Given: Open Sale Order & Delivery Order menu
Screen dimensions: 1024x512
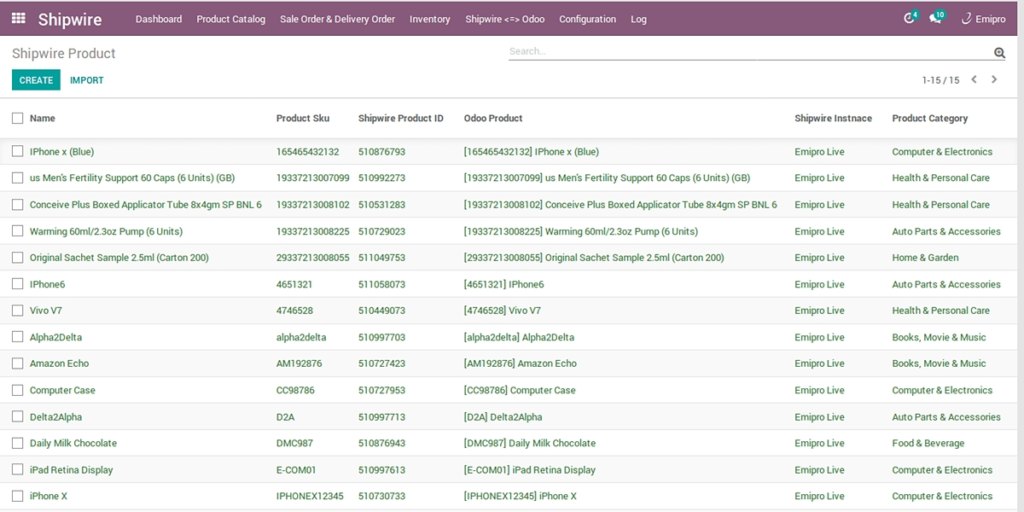Looking at the screenshot, I should pyautogui.click(x=337, y=19).
